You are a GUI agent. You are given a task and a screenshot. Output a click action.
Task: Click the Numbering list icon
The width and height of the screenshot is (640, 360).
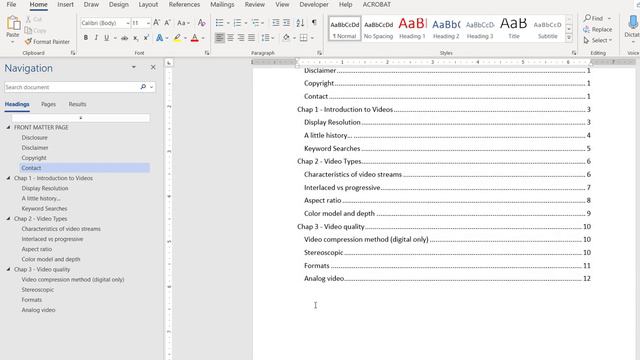tap(237, 23)
